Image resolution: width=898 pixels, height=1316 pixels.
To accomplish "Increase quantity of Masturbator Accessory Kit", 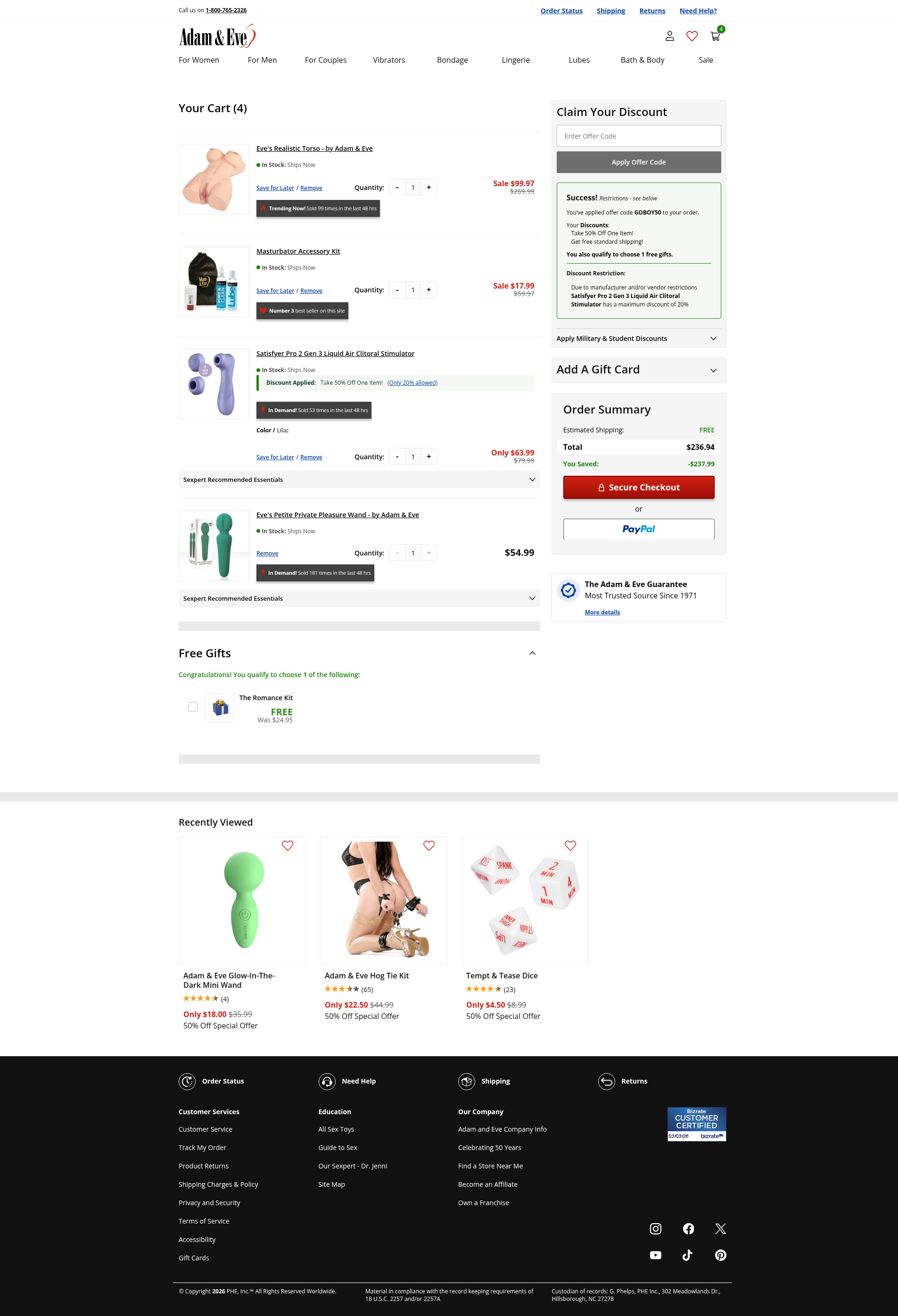I will 428,290.
